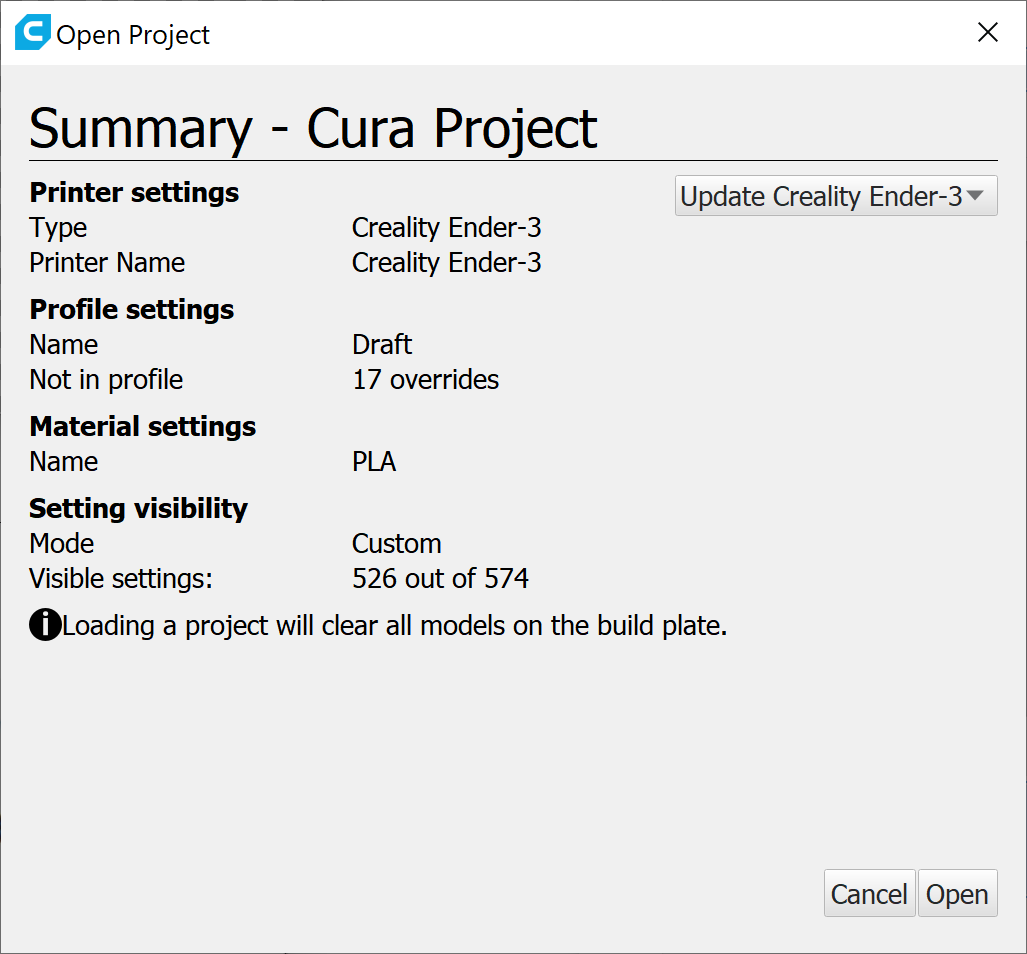Image resolution: width=1027 pixels, height=954 pixels.
Task: Select the '17 overrides' text
Action: pos(425,380)
